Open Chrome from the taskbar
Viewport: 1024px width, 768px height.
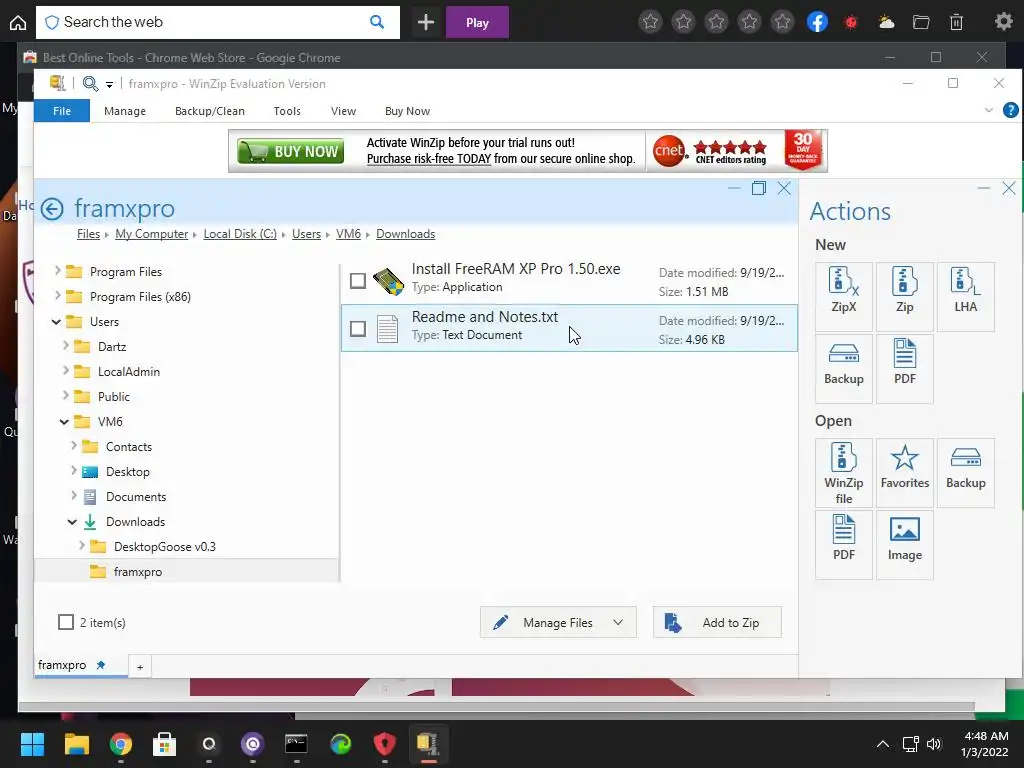coord(120,744)
